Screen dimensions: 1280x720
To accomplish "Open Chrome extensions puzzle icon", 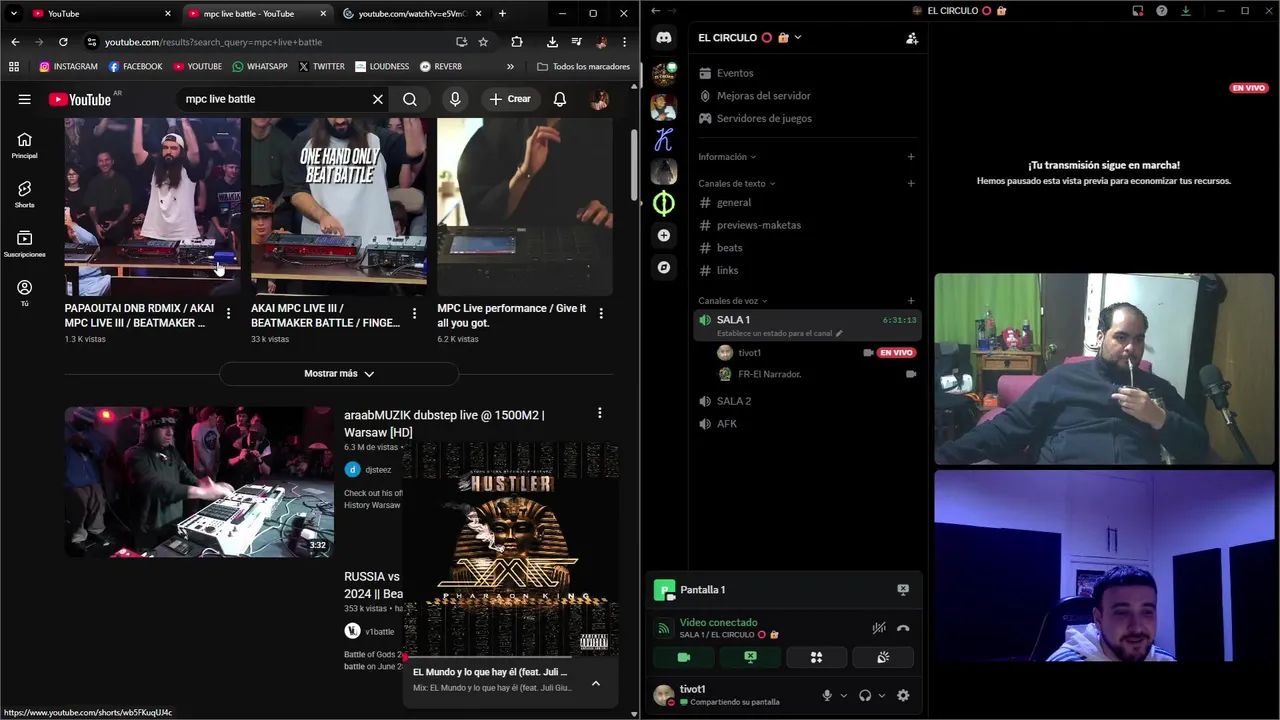I will (x=517, y=42).
